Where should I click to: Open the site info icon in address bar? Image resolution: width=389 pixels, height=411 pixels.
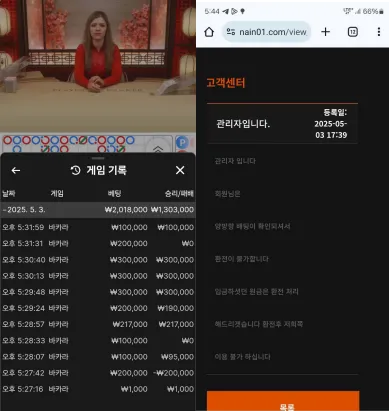[231, 32]
